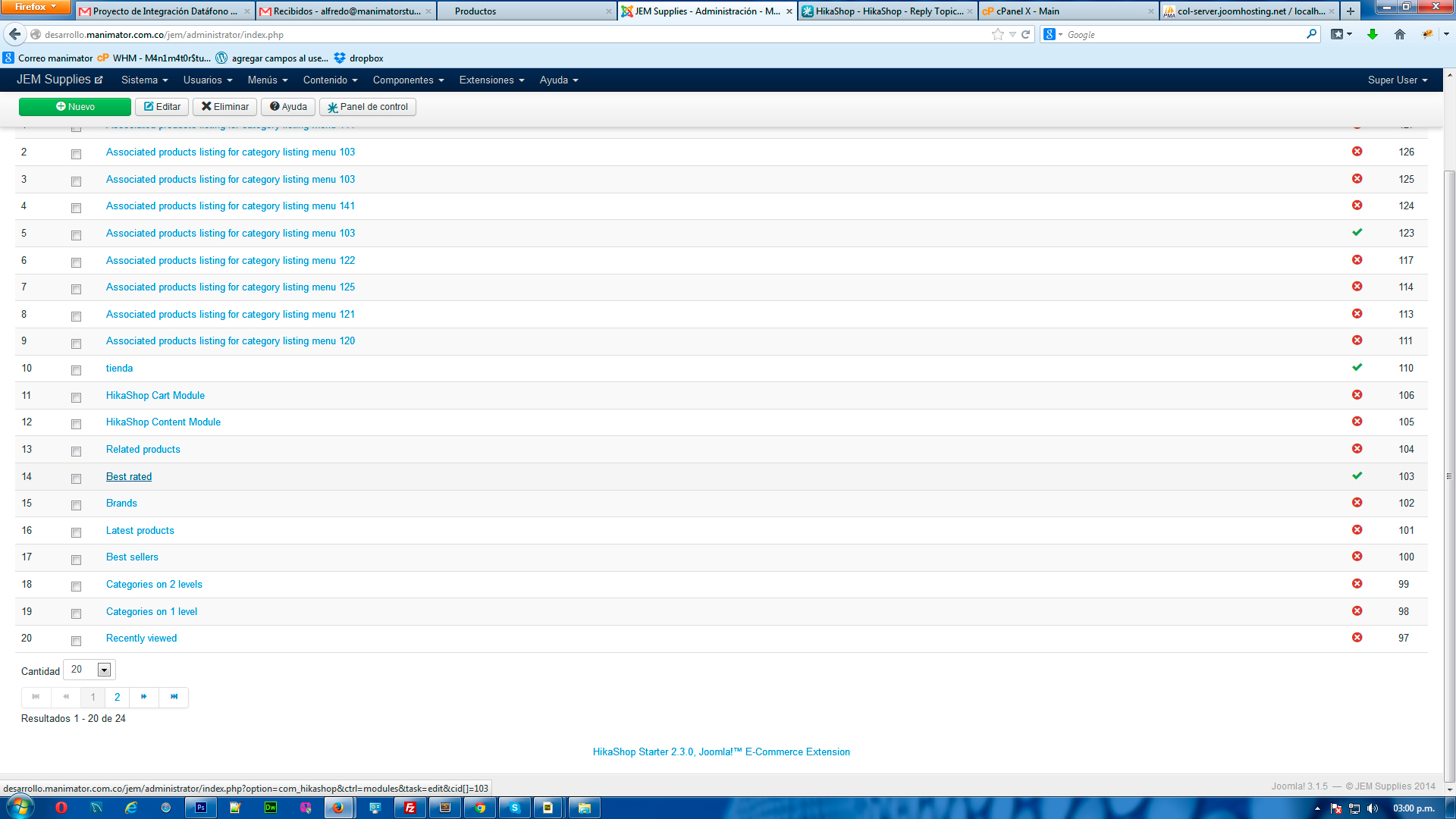Click the Firefox home icon

coord(1400,34)
